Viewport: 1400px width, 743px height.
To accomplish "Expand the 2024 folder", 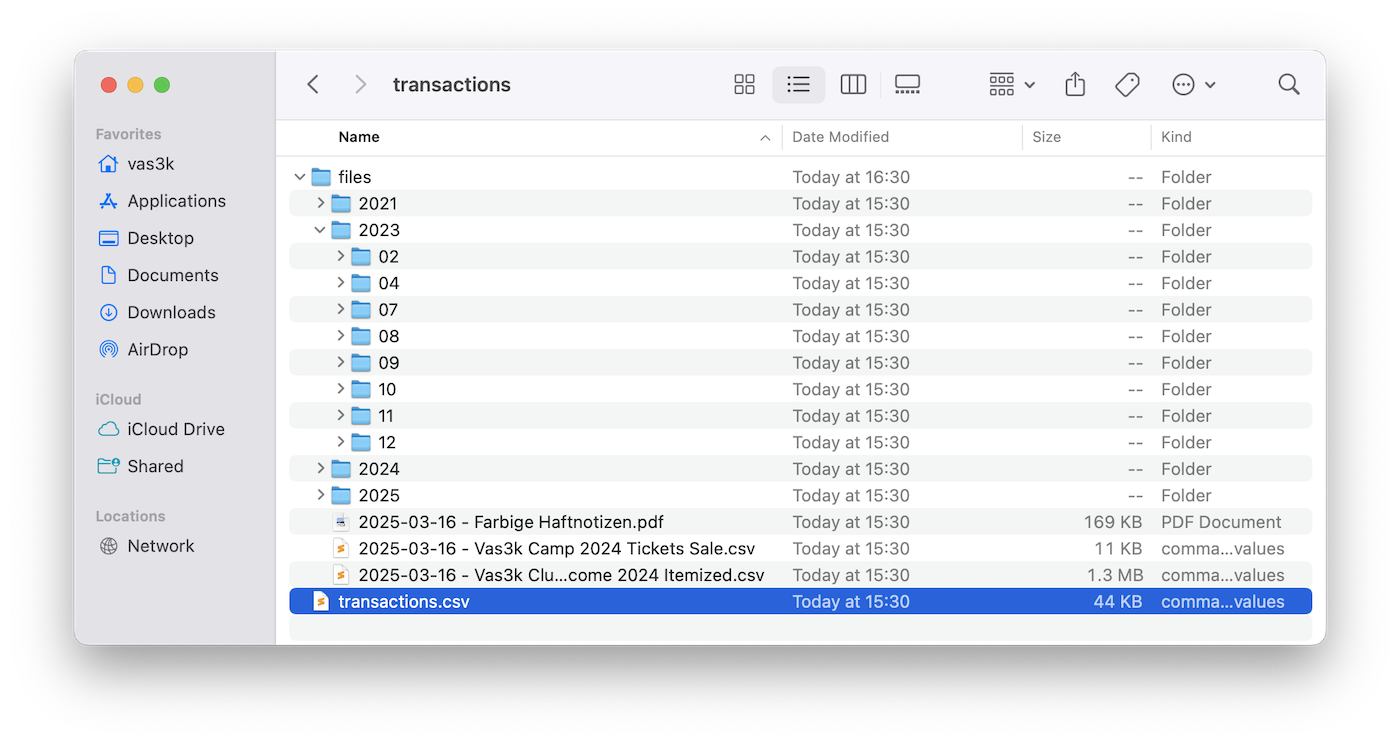I will tap(320, 468).
